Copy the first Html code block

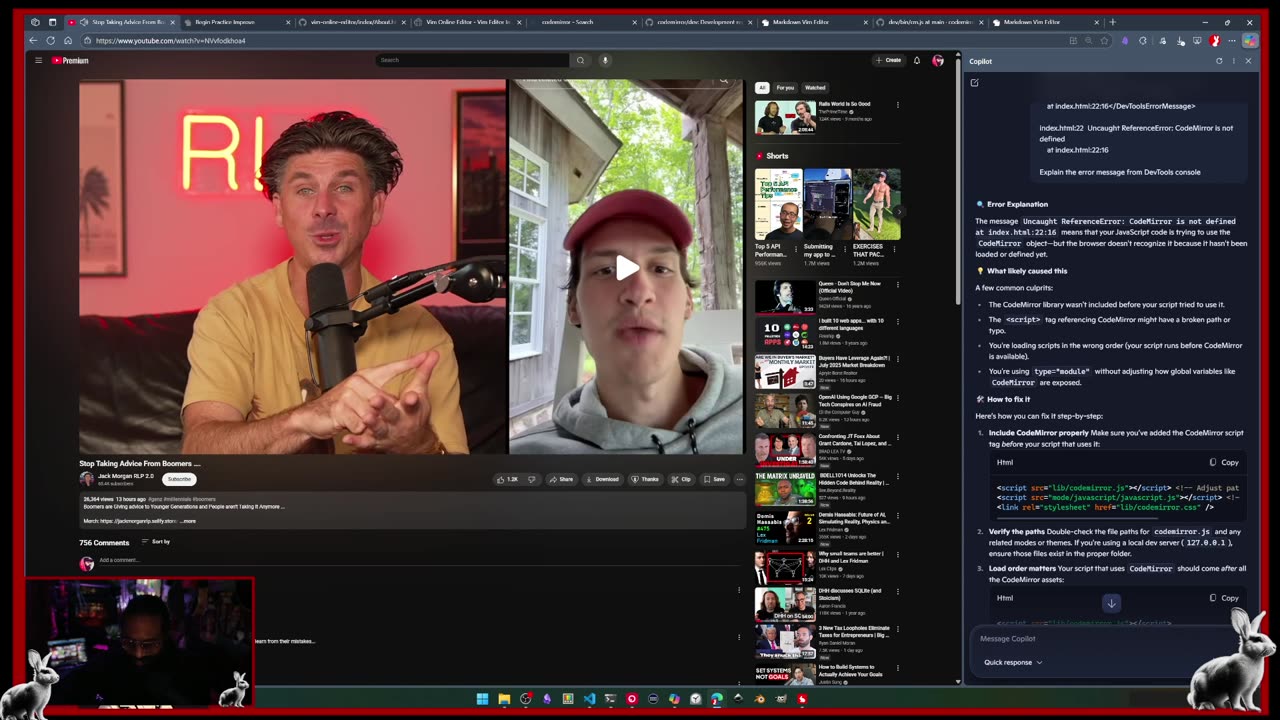click(1224, 462)
